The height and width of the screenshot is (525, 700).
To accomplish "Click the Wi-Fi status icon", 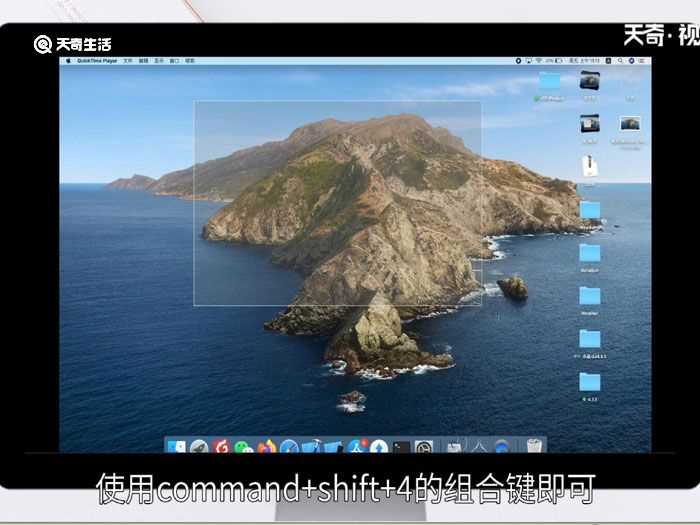I will [538, 61].
